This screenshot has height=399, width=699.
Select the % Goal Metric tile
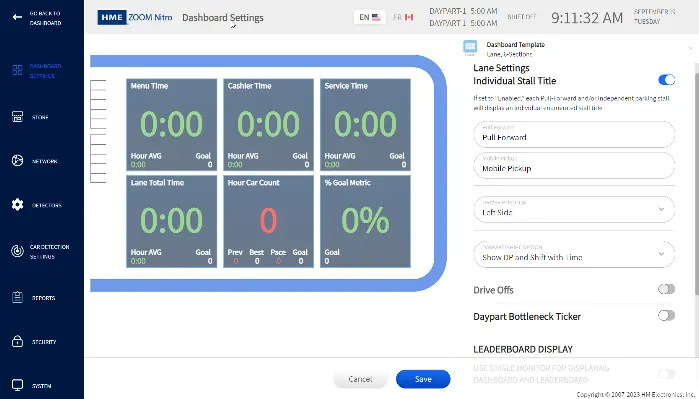pos(365,222)
